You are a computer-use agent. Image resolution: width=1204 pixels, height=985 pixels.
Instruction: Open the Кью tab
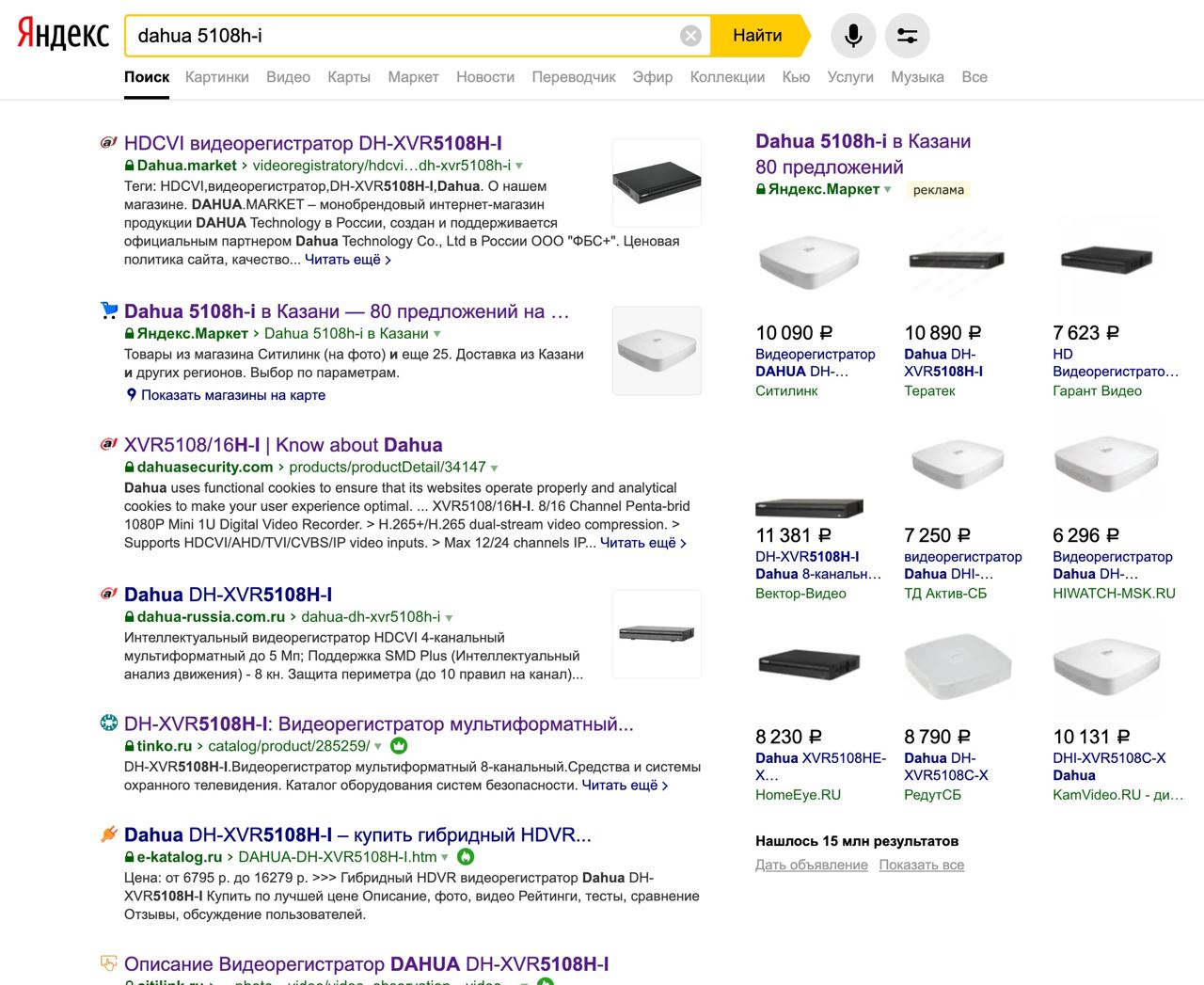click(796, 77)
